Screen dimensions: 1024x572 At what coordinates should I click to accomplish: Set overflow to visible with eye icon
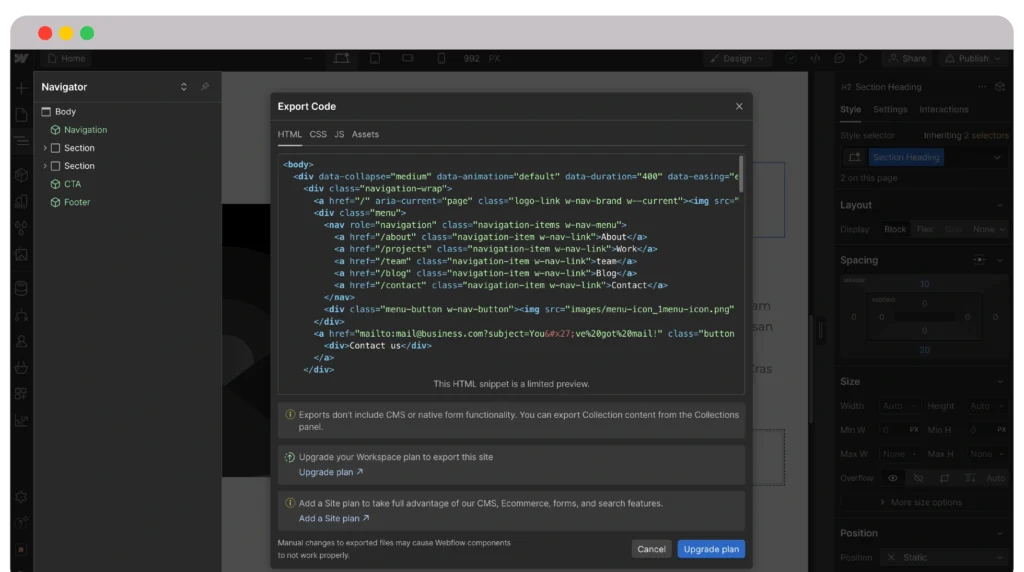[893, 478]
